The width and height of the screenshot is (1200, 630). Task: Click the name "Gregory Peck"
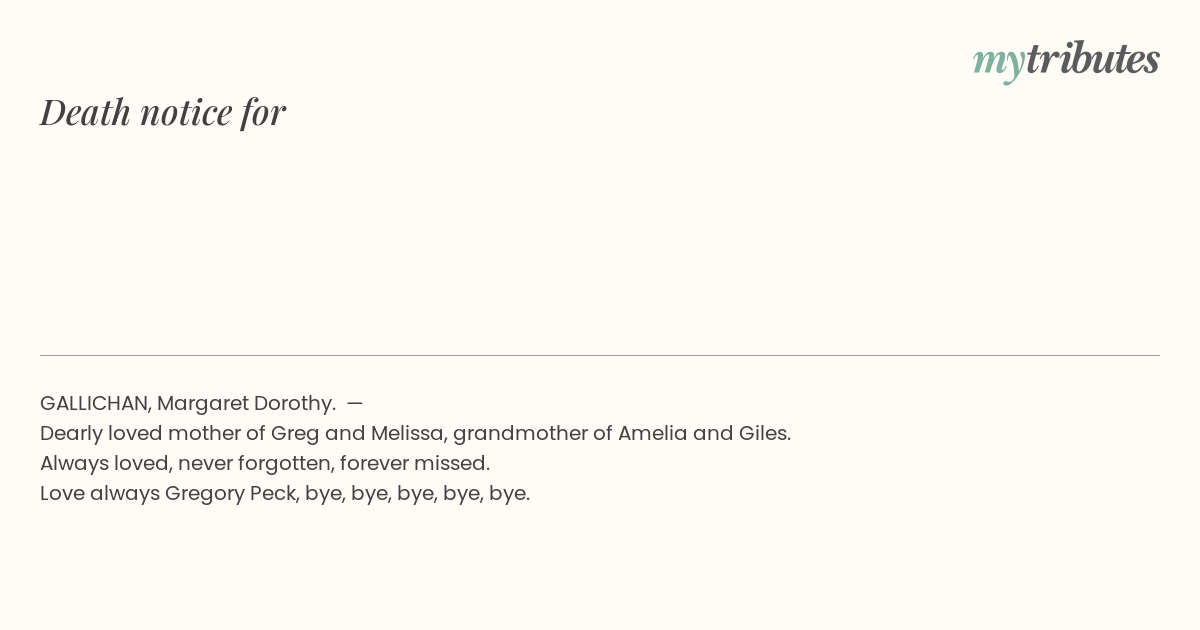(232, 493)
